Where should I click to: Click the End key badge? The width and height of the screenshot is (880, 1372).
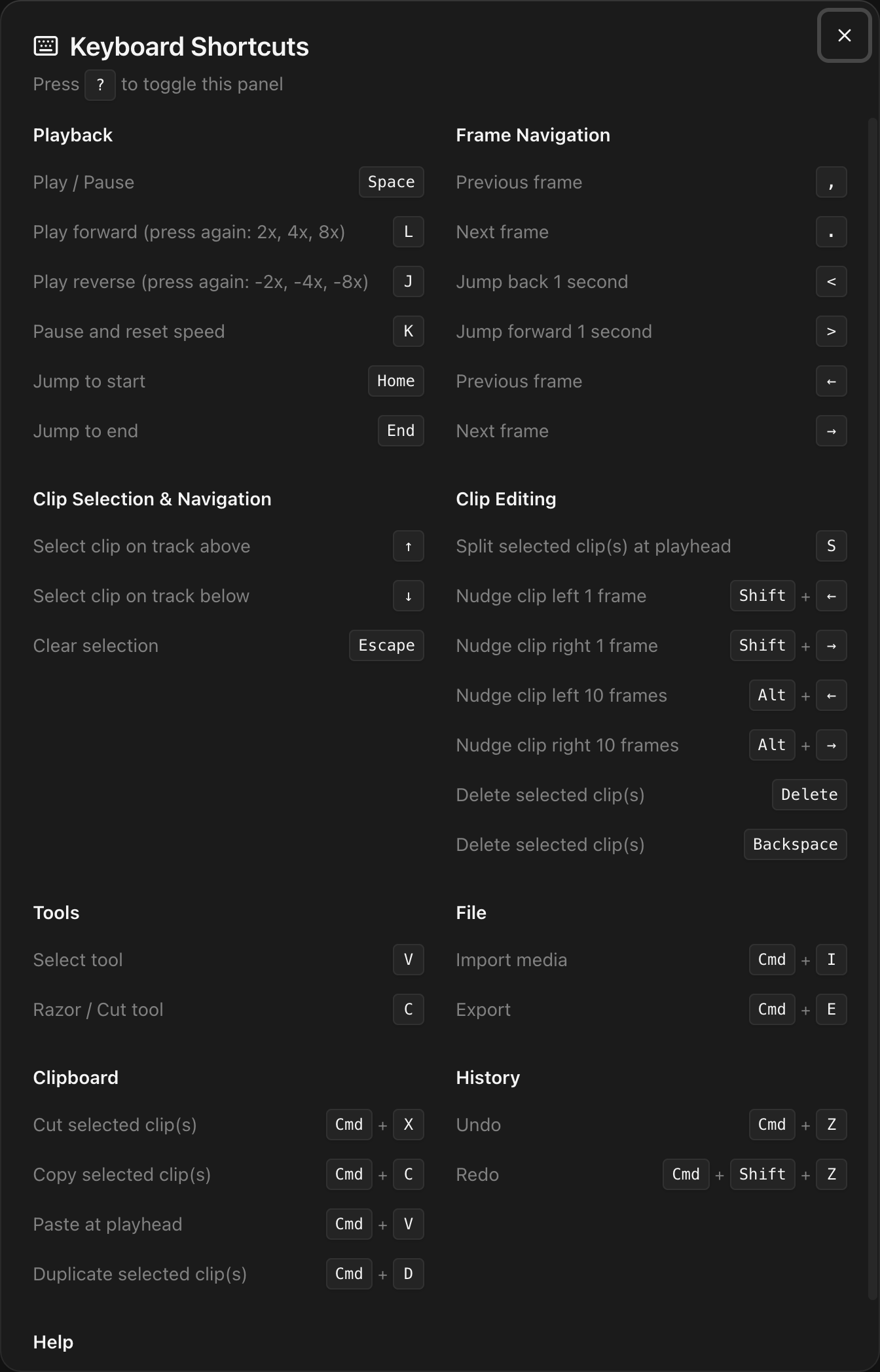400,431
